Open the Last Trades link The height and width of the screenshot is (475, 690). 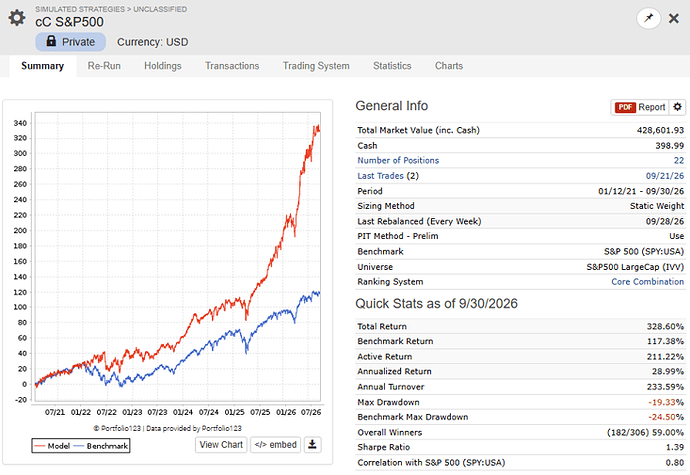point(381,176)
